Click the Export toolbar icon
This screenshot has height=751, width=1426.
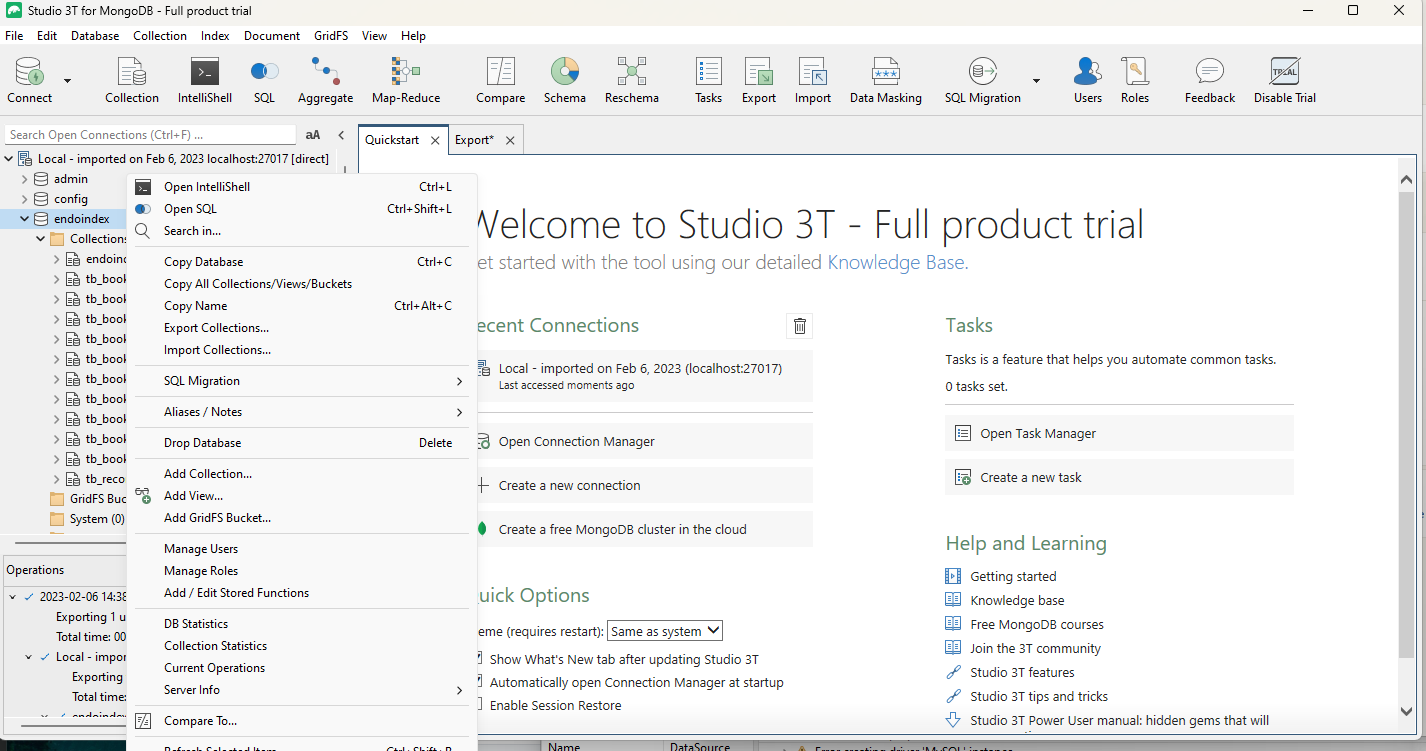(x=759, y=79)
